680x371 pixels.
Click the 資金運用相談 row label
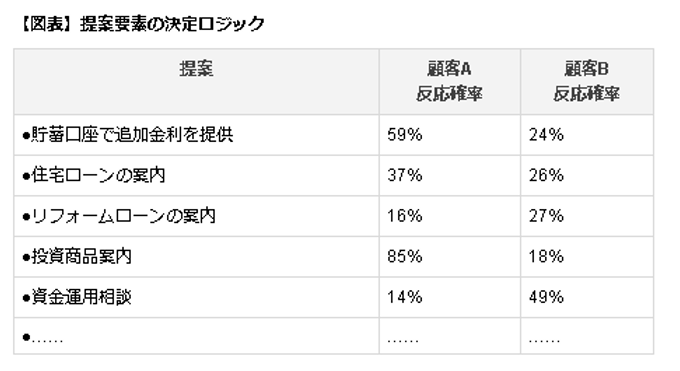[77, 297]
